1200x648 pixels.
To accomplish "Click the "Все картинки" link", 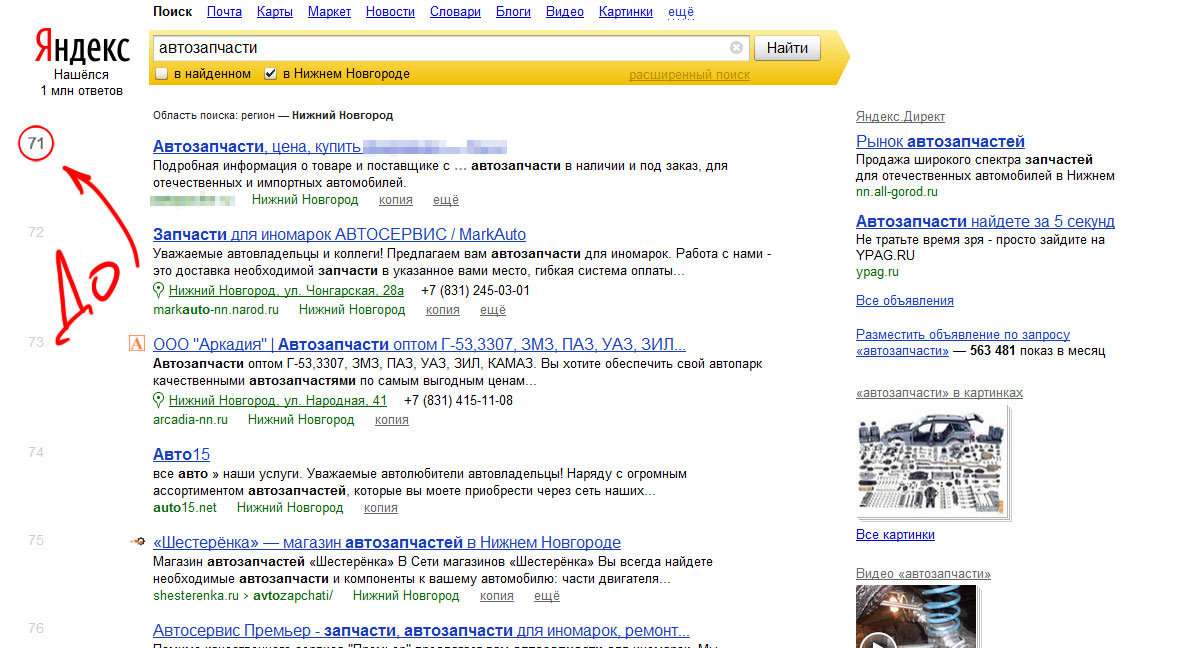I will tap(895, 535).
